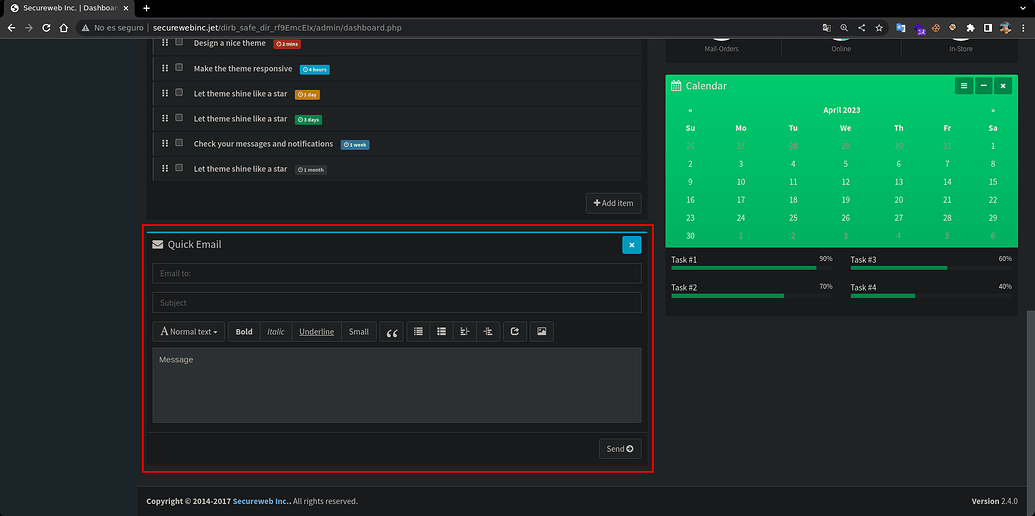Open the Calendar panel hamburger menu

(x=964, y=86)
